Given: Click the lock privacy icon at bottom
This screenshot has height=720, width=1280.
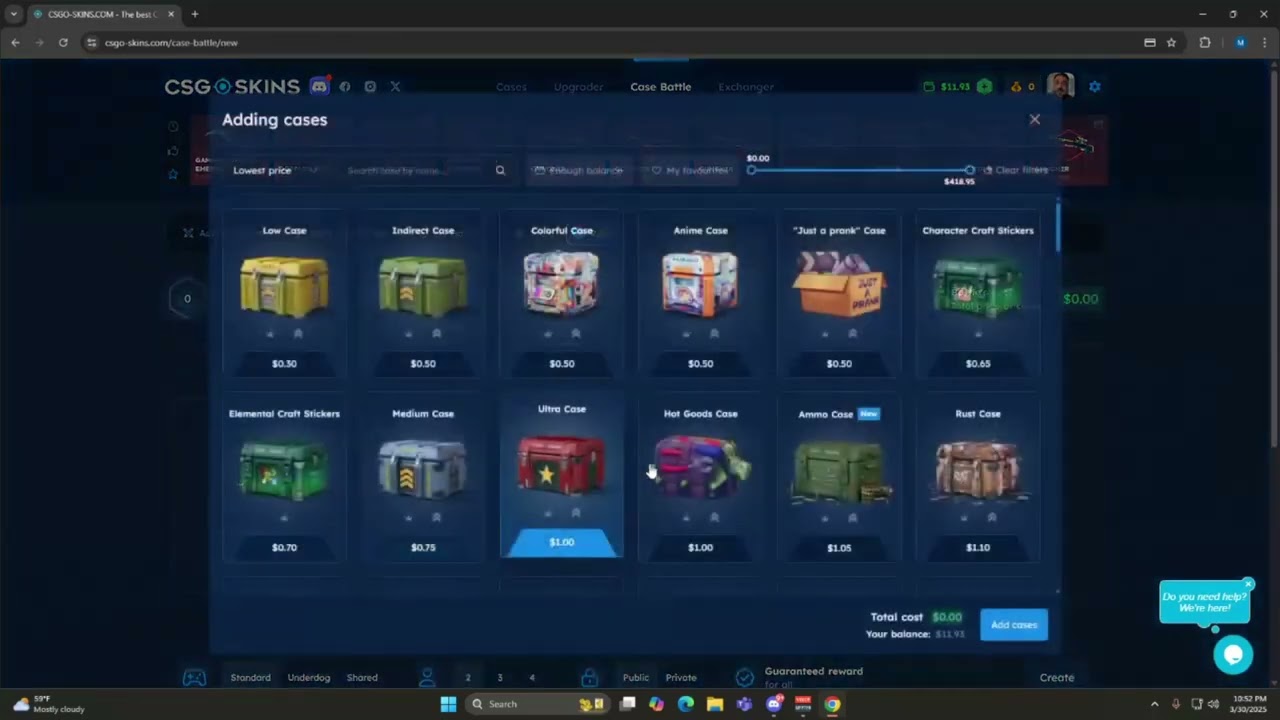Looking at the screenshot, I should coord(590,677).
